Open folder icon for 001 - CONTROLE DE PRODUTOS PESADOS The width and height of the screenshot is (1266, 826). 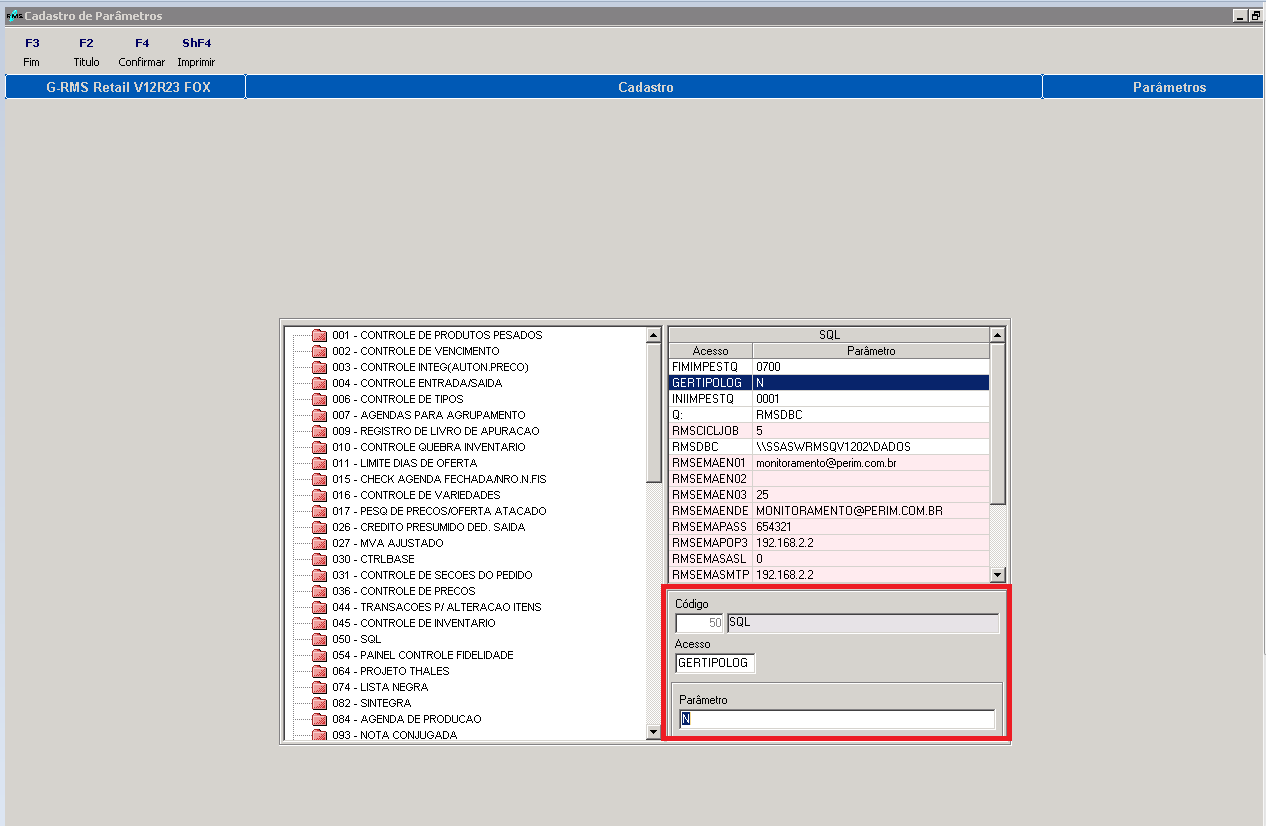coord(319,335)
